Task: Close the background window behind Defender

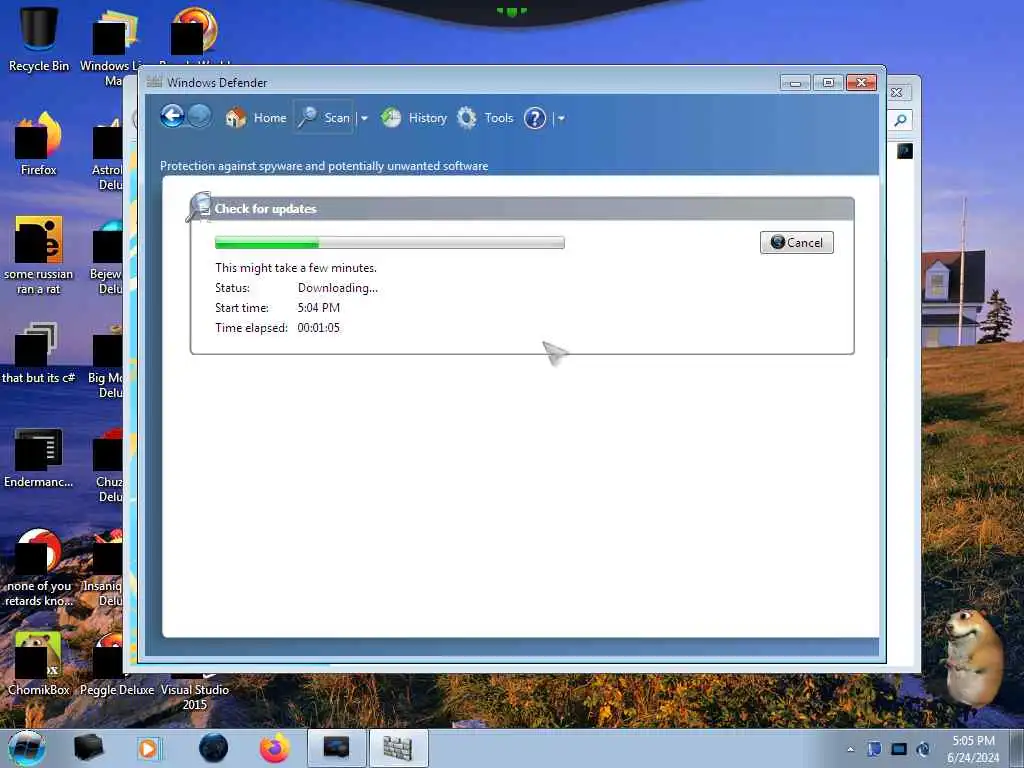Action: click(x=897, y=93)
